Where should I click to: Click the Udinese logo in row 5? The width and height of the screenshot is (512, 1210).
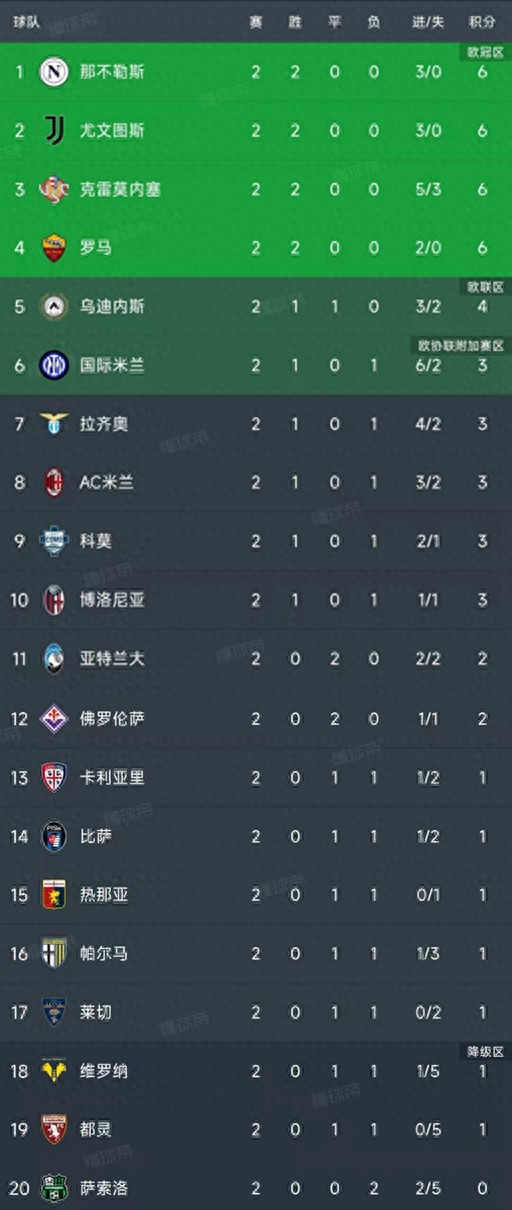pyautogui.click(x=54, y=307)
